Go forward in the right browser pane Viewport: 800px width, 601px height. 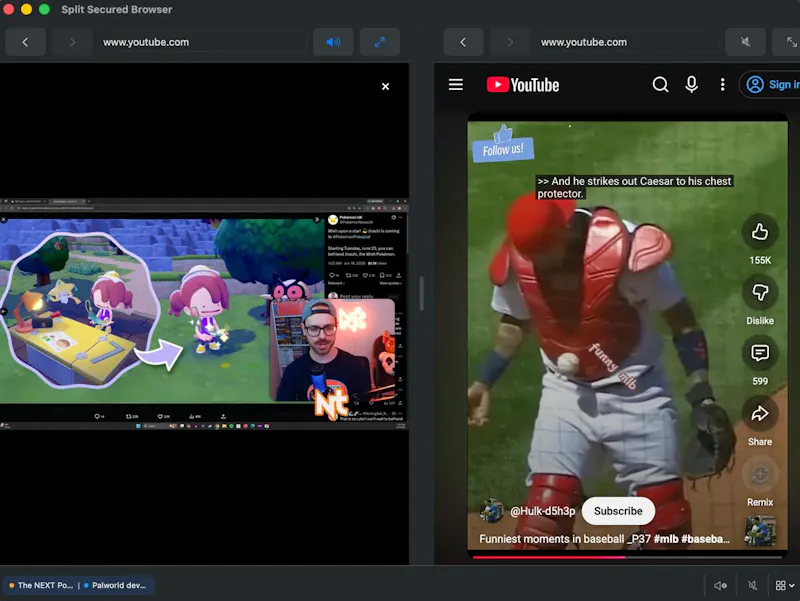click(x=510, y=42)
